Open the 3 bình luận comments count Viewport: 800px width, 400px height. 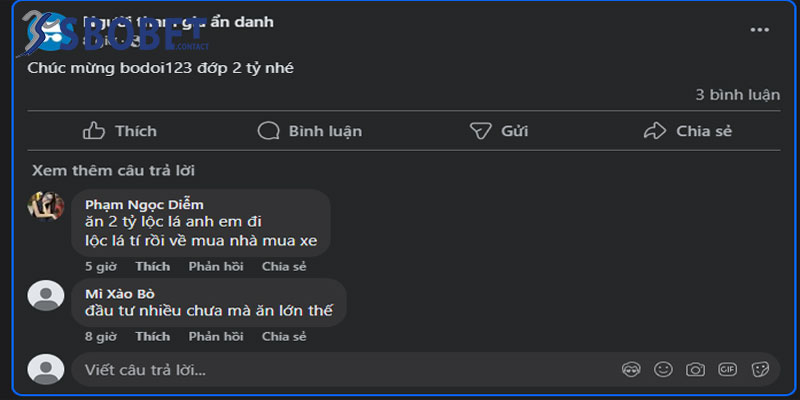(737, 95)
